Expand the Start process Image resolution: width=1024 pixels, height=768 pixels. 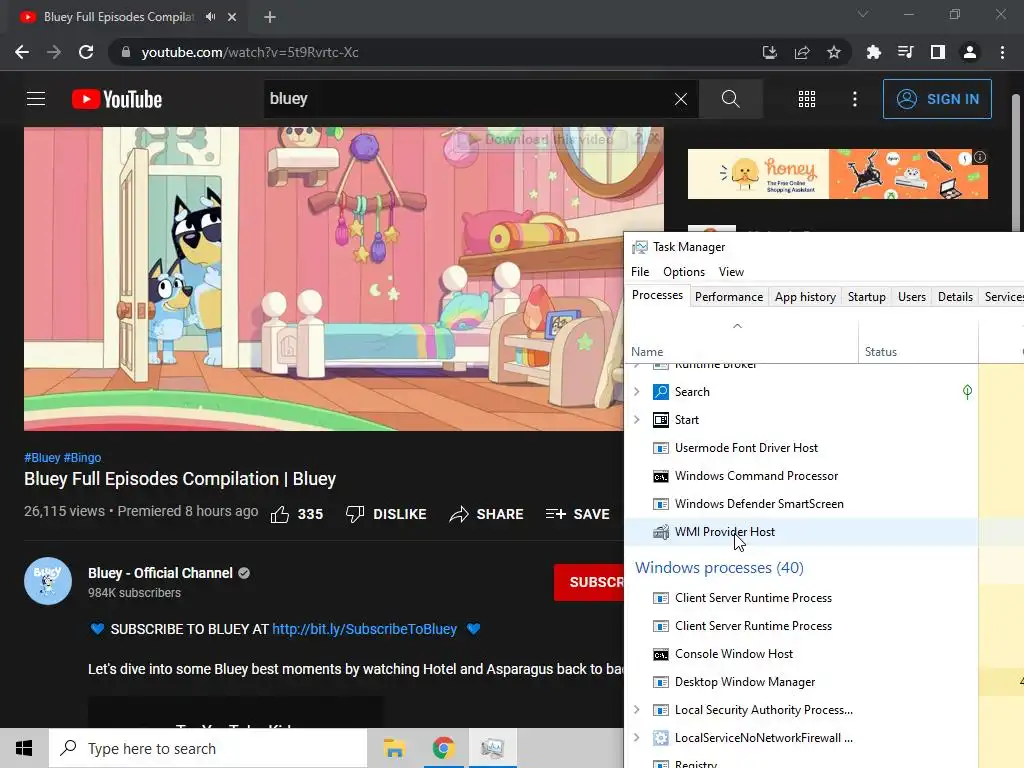[637, 419]
